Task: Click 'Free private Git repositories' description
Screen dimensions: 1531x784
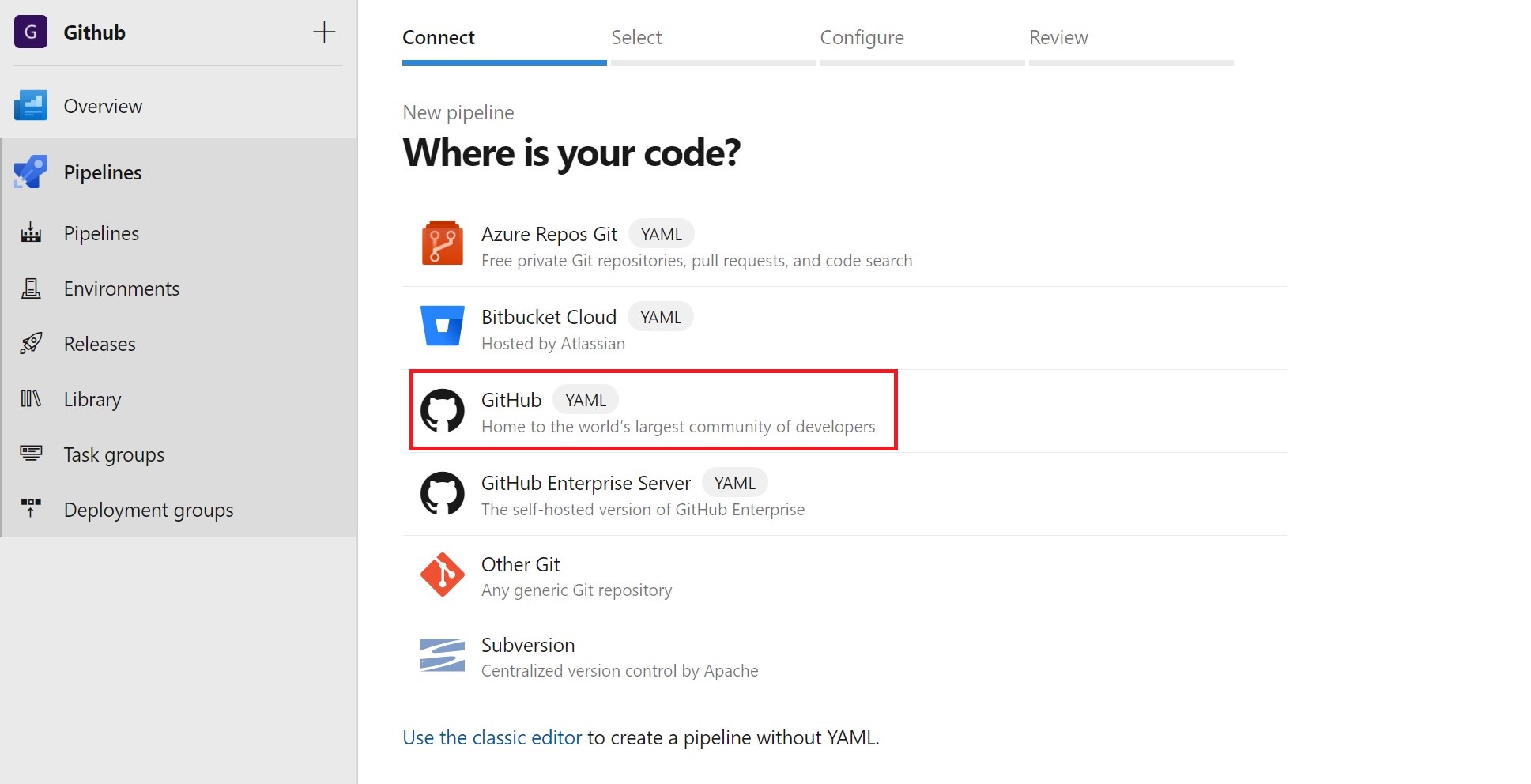Action: (696, 261)
